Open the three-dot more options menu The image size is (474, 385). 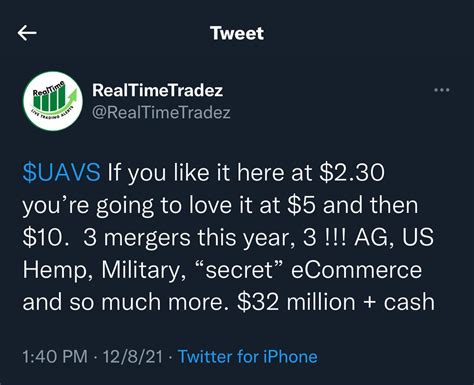pos(442,90)
